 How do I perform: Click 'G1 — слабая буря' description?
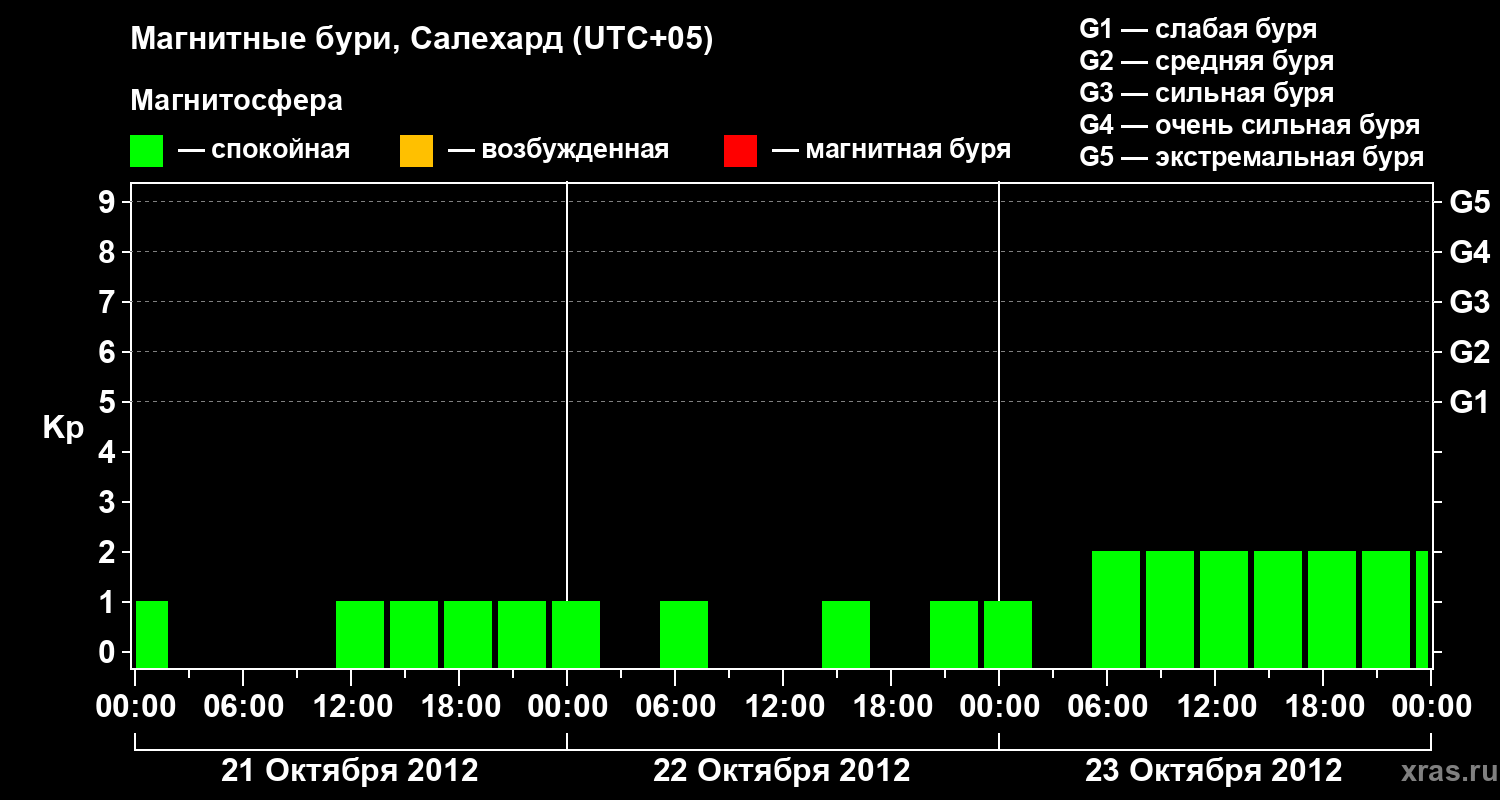pos(1198,29)
